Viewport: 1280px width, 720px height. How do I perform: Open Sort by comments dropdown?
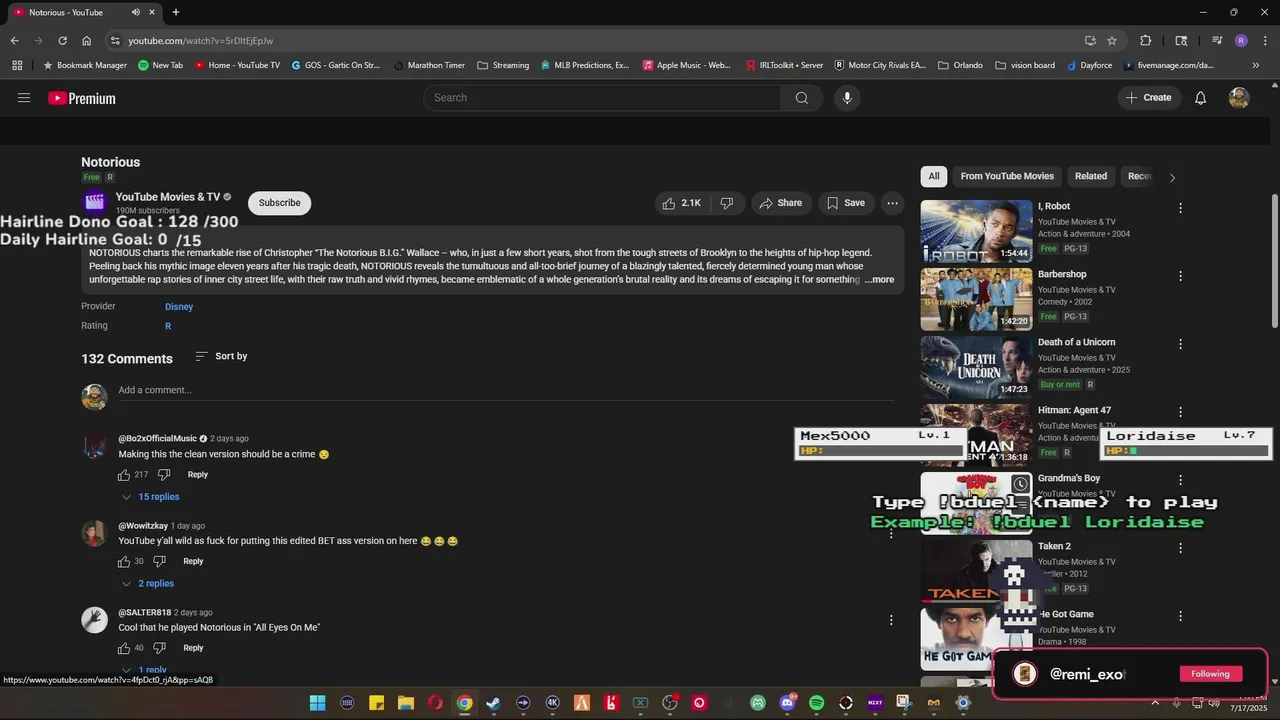pyautogui.click(x=221, y=356)
